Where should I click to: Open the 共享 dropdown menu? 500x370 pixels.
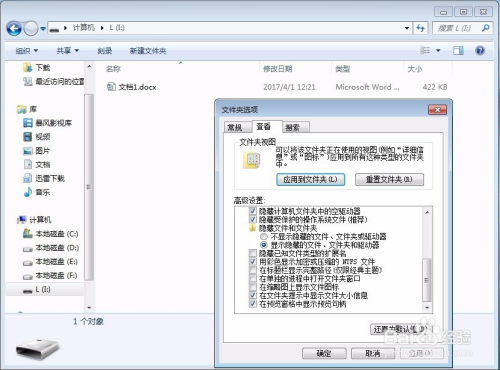[x=68, y=51]
